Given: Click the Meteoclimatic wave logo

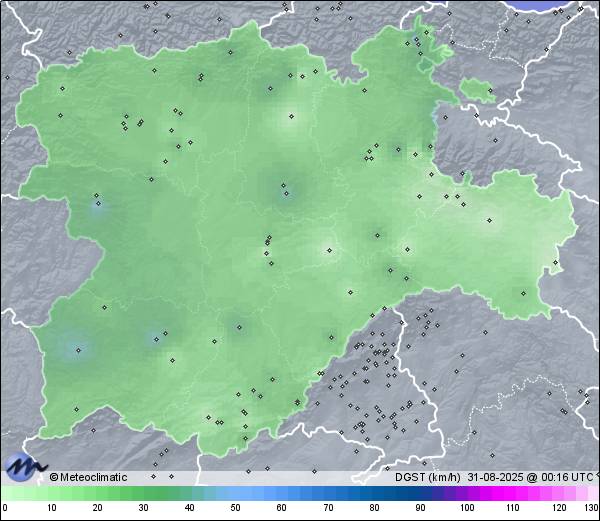Looking at the screenshot, I should pyautogui.click(x=26, y=467).
